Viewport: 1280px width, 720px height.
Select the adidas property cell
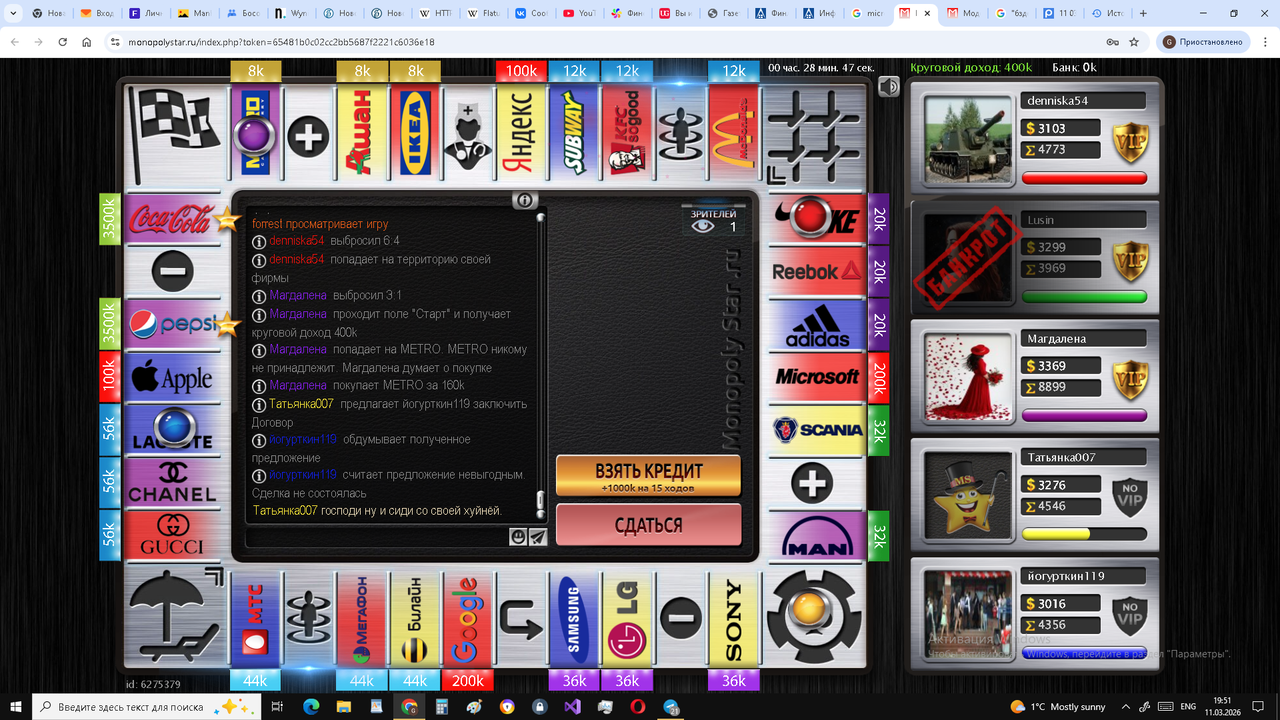coord(817,324)
